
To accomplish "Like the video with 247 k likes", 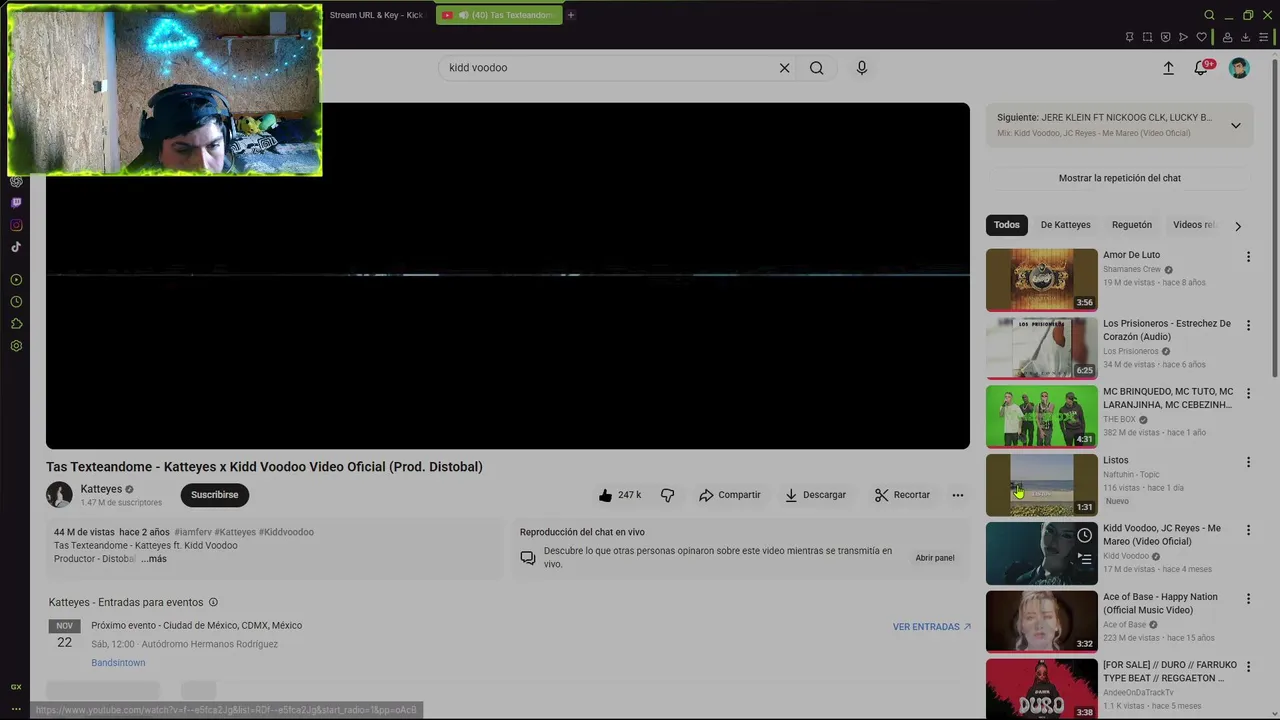I will [620, 495].
